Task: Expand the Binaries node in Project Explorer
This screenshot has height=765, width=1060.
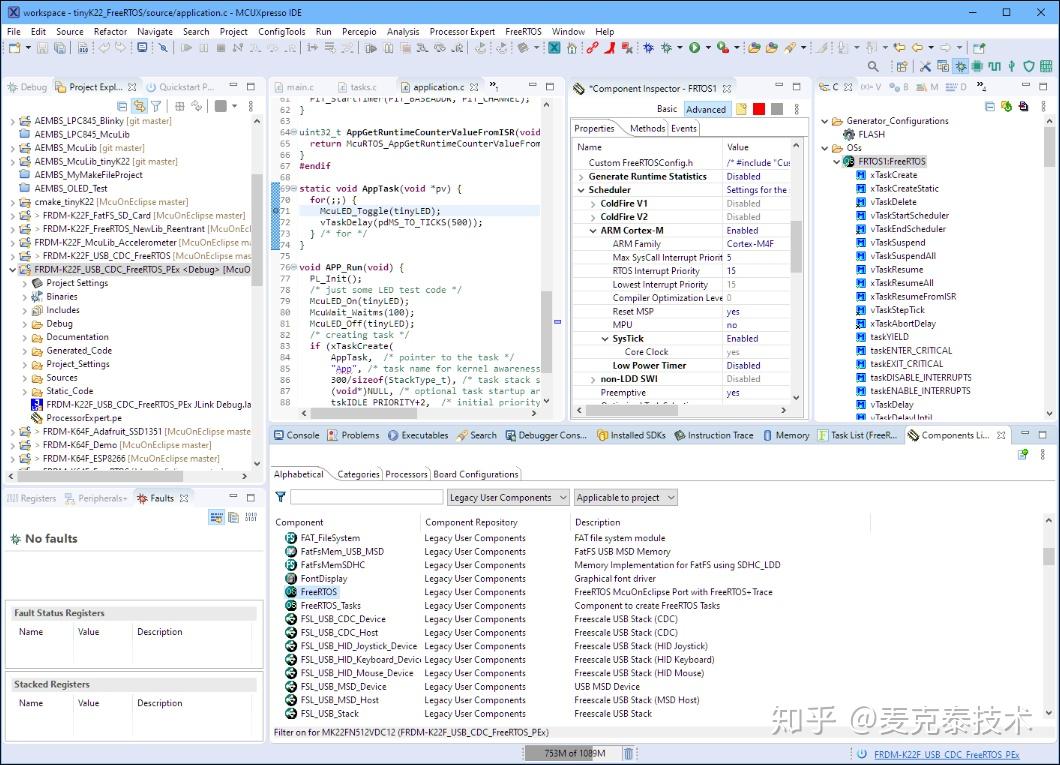Action: click(24, 296)
